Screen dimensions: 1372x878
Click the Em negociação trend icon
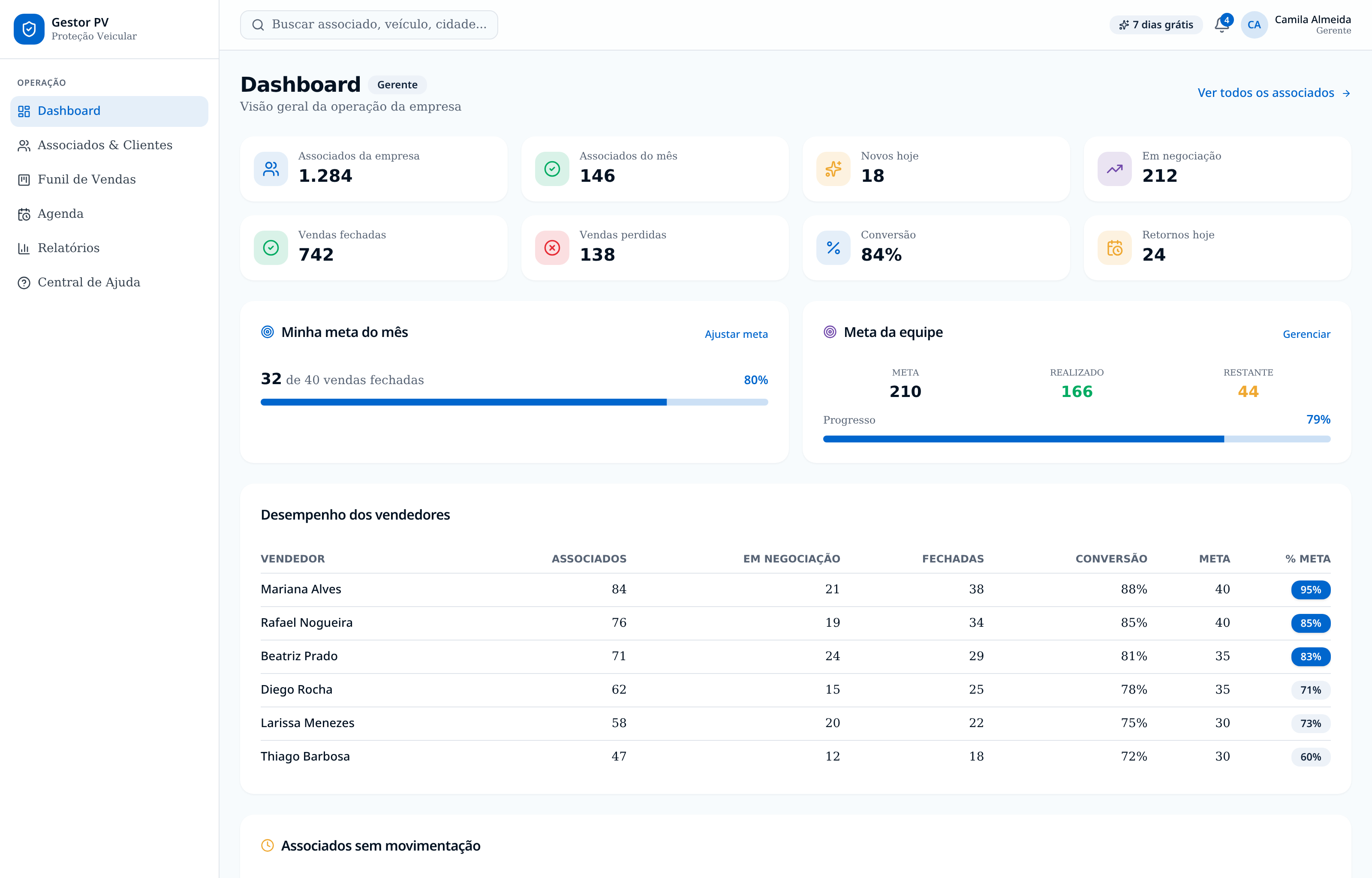pos(1114,169)
